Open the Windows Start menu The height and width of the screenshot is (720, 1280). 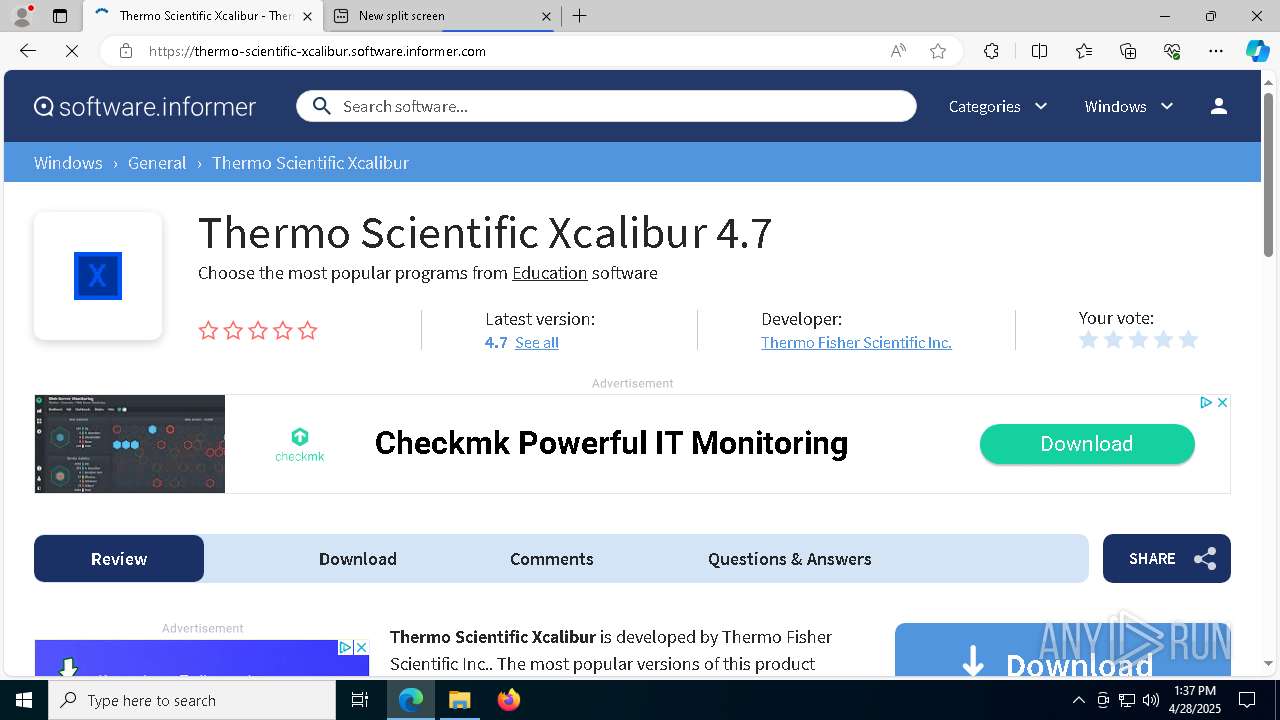pos(24,700)
